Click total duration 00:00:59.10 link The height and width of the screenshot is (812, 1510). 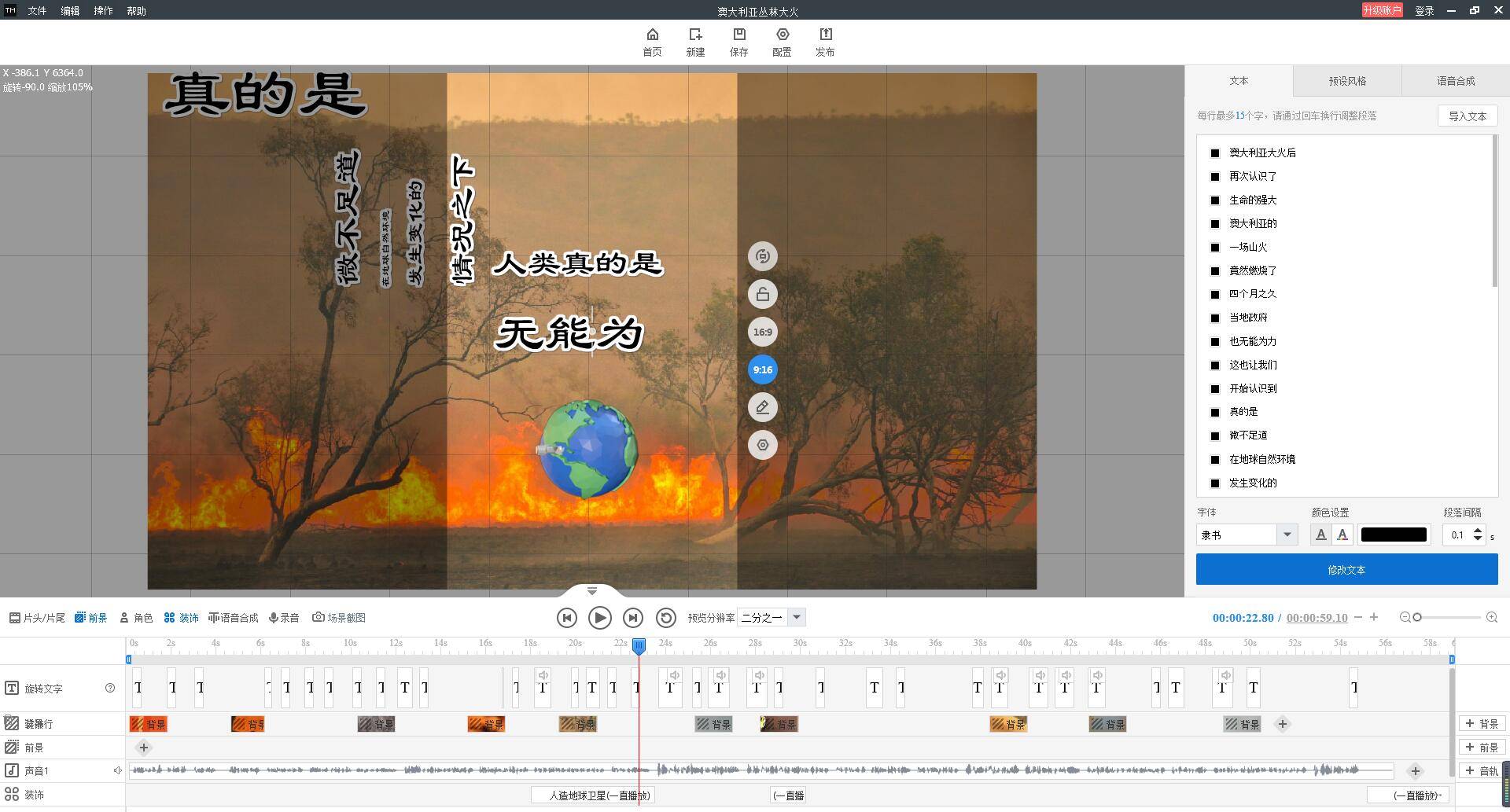[x=1317, y=618]
